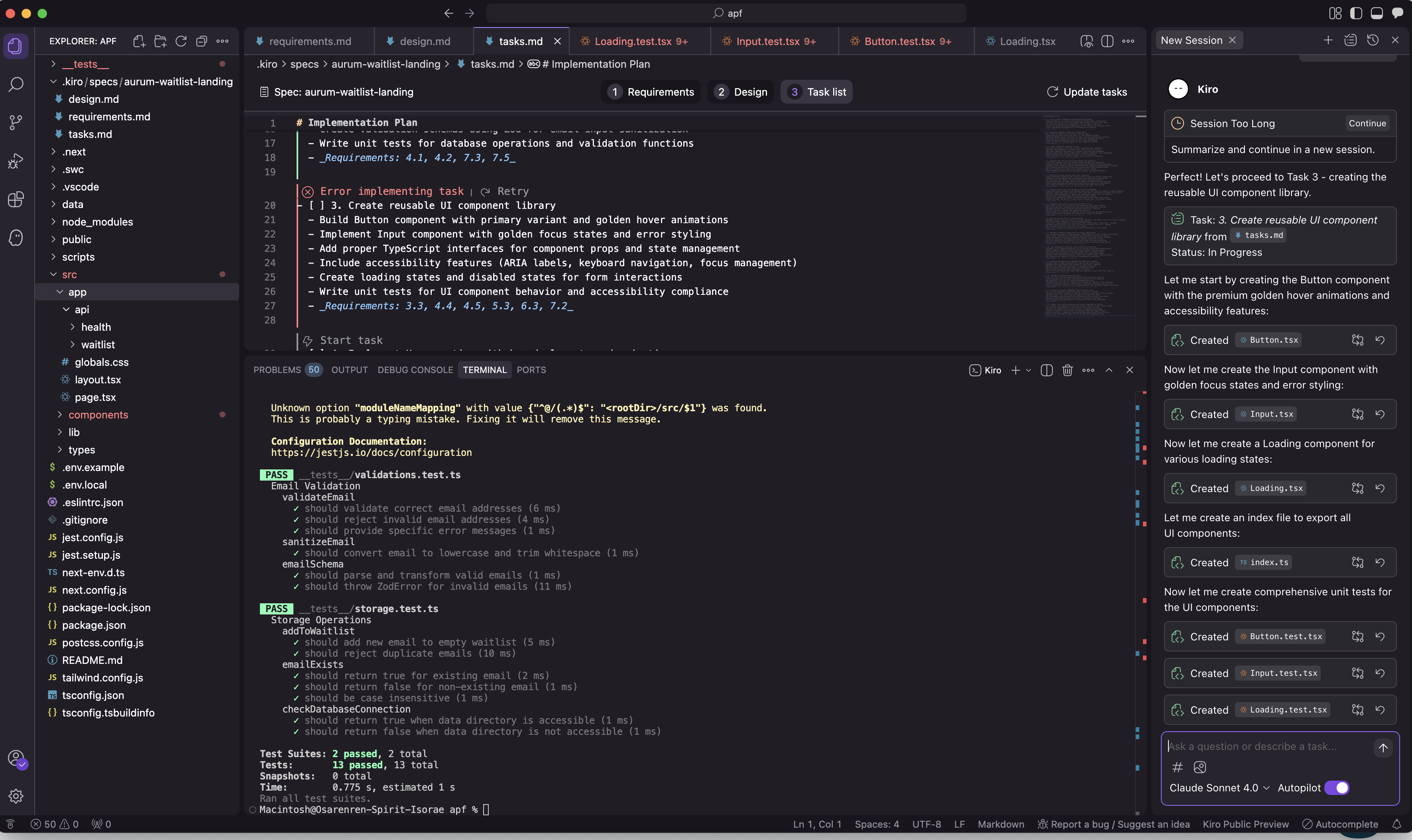
Task: Click the New File icon in Explorer header
Action: [x=139, y=41]
